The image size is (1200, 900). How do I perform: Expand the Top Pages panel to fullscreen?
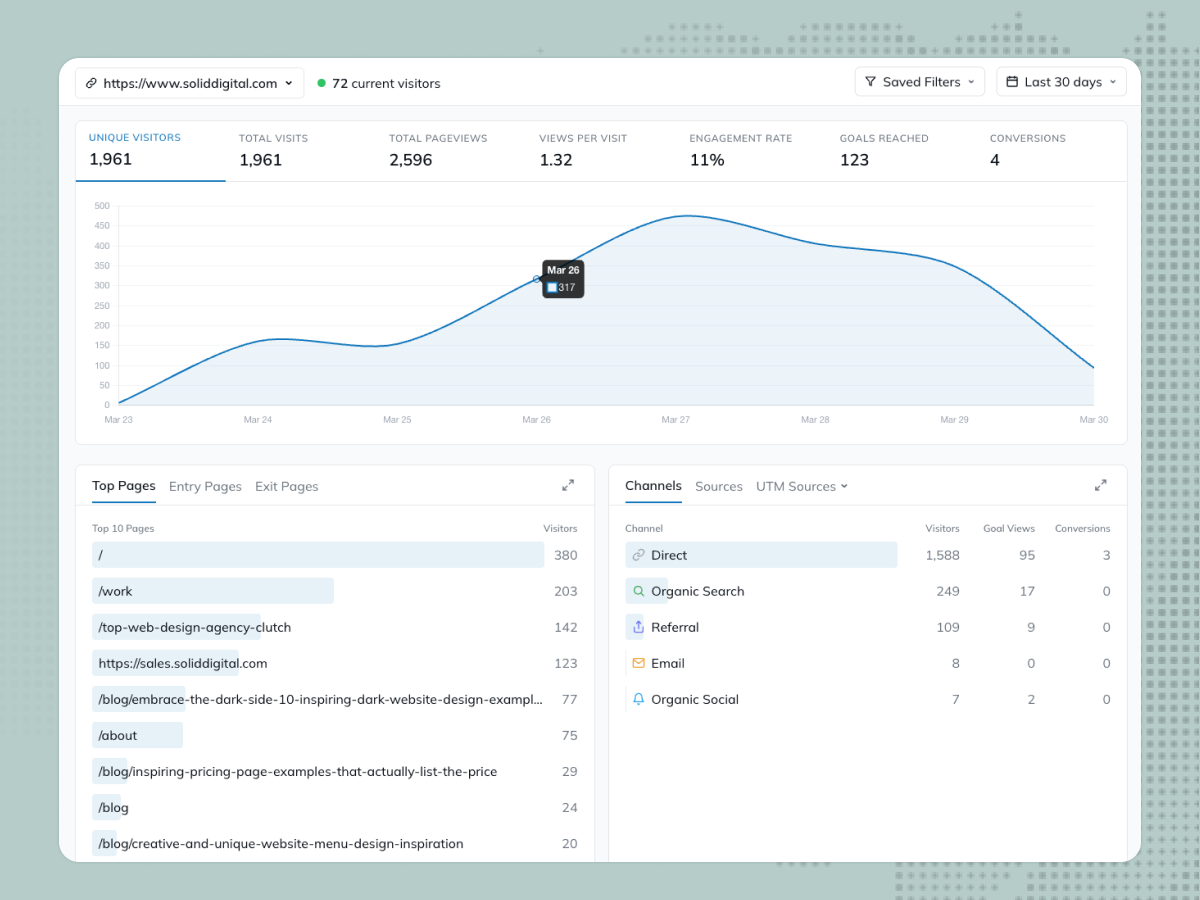[x=568, y=485]
